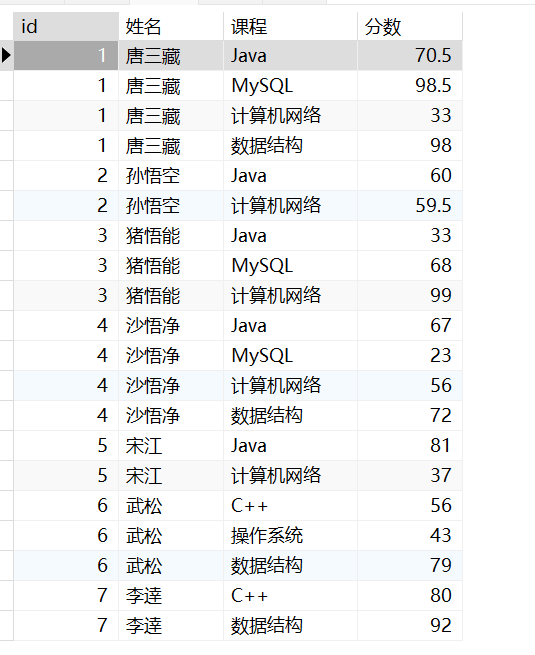Click score 33 in 唐三藏's 计算机网络 row
Screen dimensions: 535x655
coord(410,116)
